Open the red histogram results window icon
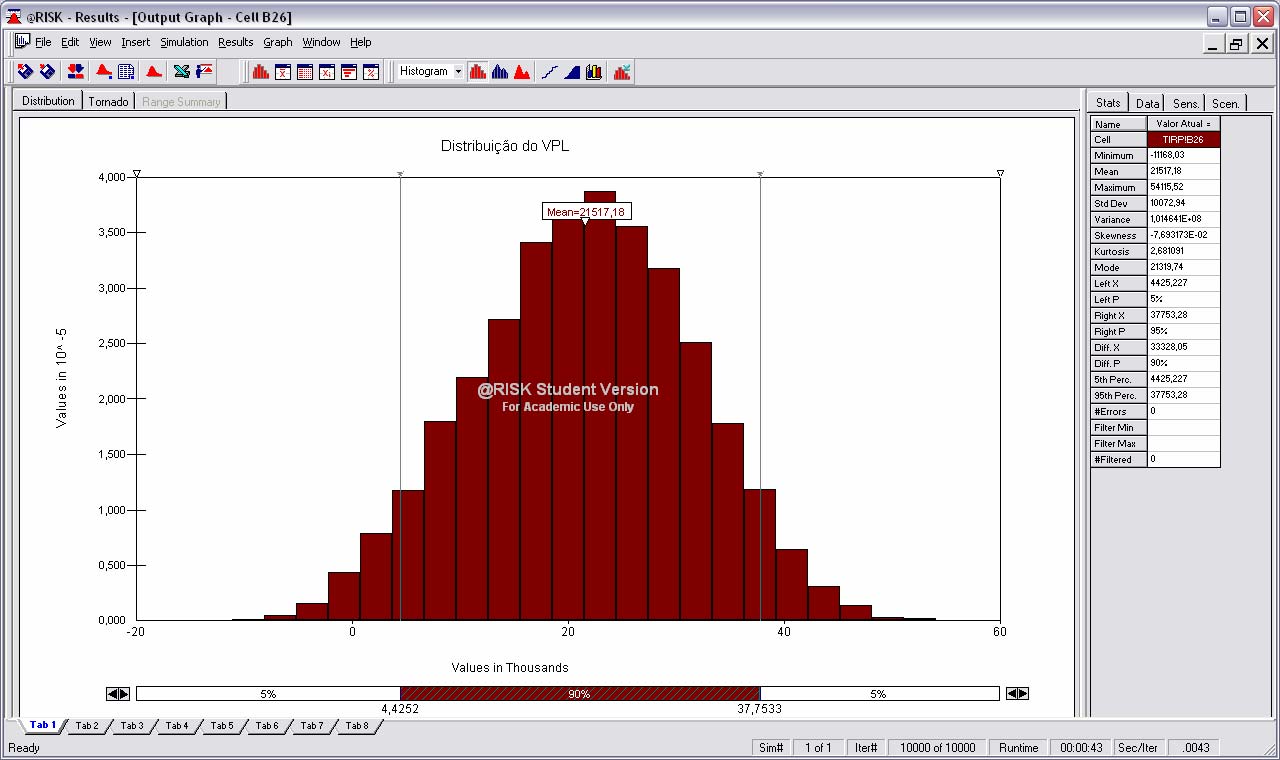The image size is (1280, 760). (261, 71)
